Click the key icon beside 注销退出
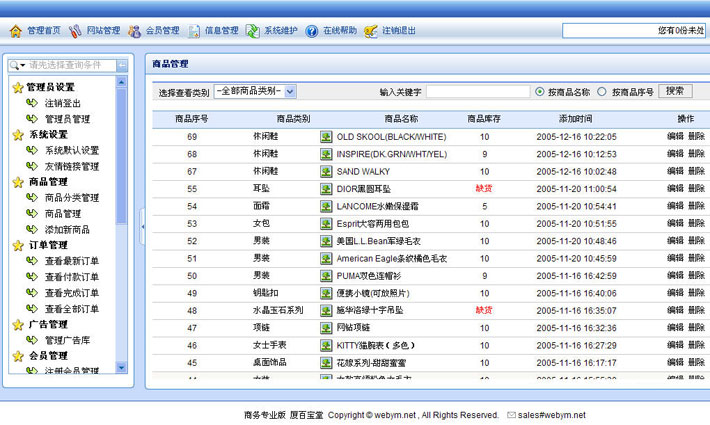 coord(371,31)
